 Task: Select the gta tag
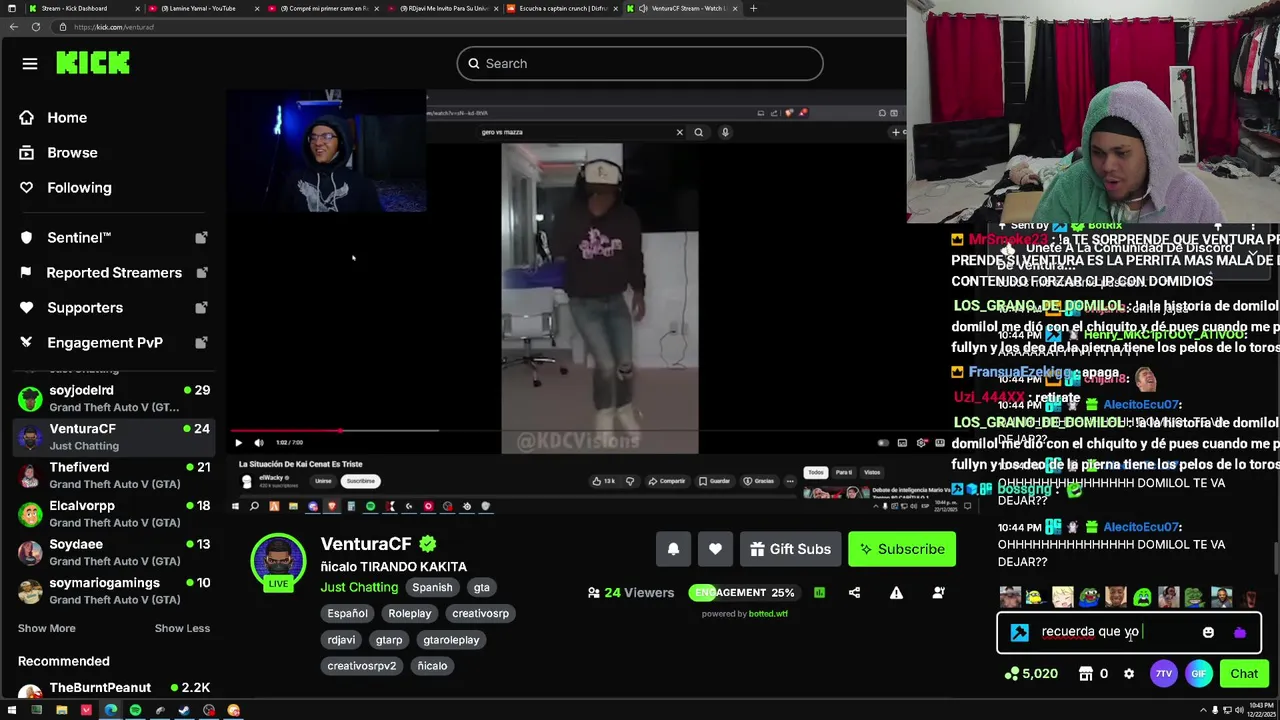point(482,588)
